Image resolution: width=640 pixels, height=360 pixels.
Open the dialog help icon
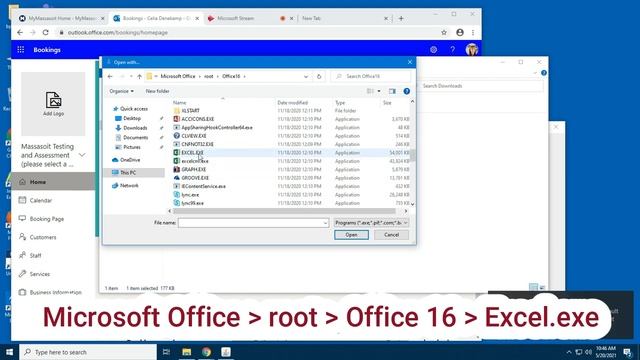coord(407,91)
